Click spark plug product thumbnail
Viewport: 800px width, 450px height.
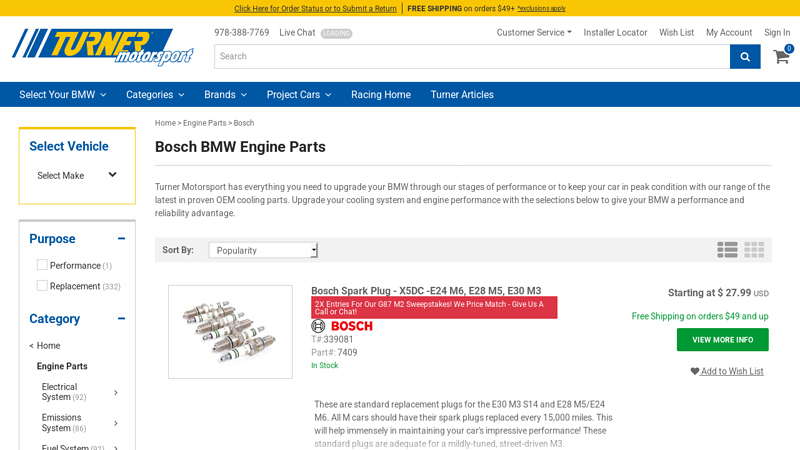(x=230, y=332)
